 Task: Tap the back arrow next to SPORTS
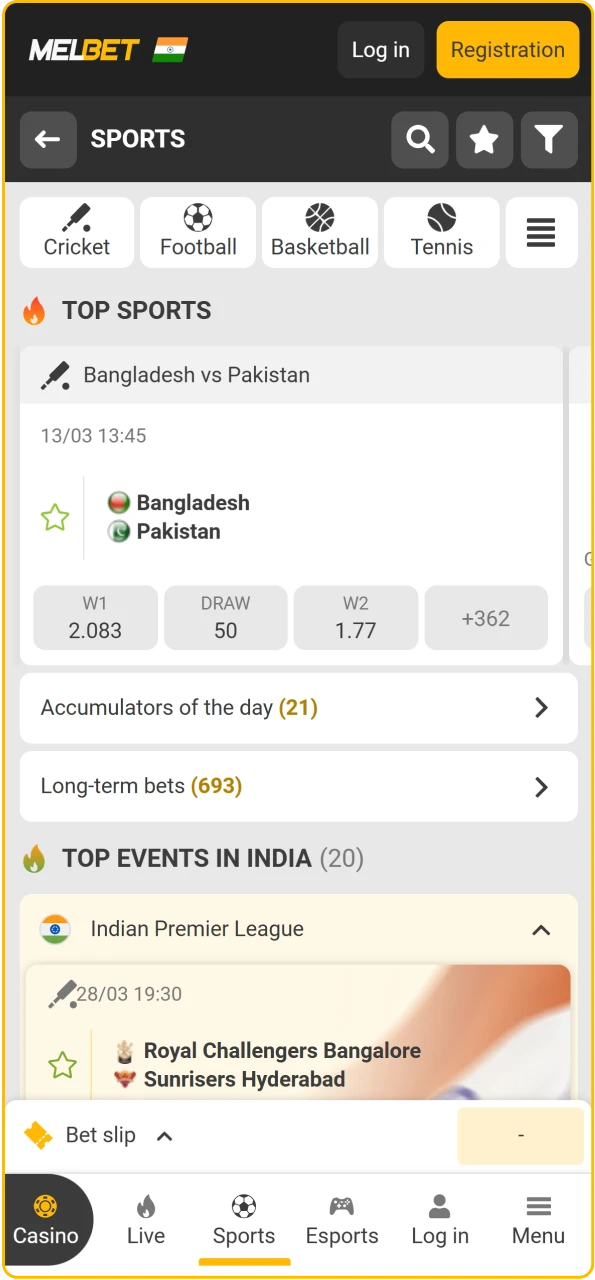pos(48,140)
